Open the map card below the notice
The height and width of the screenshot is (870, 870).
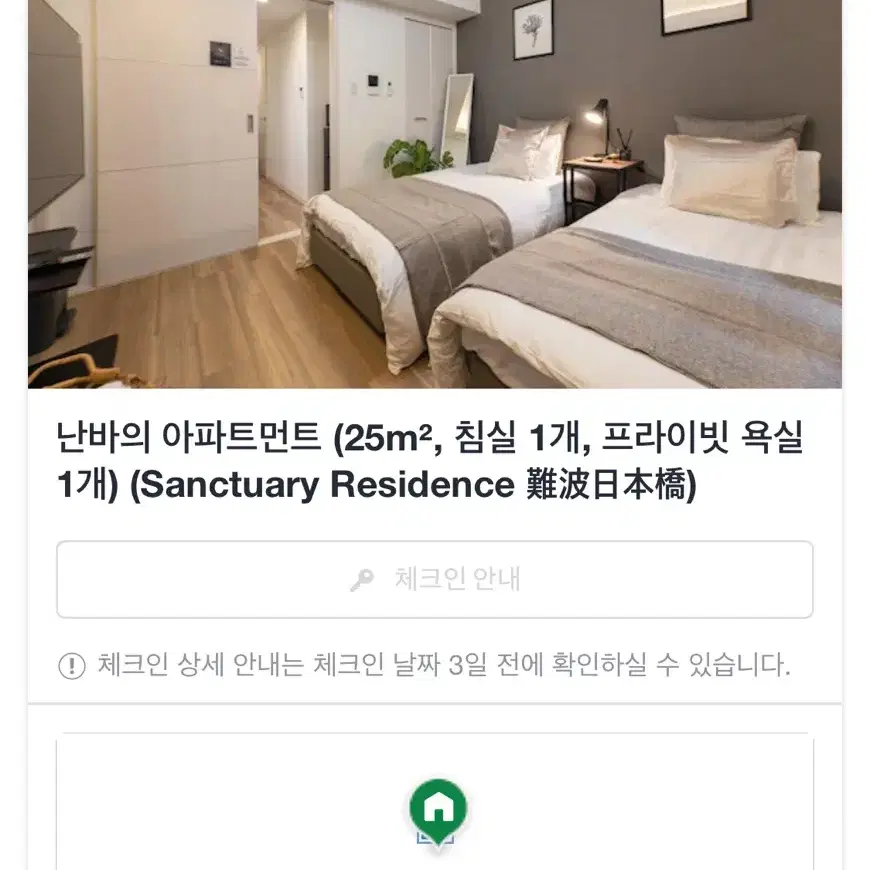click(x=435, y=804)
